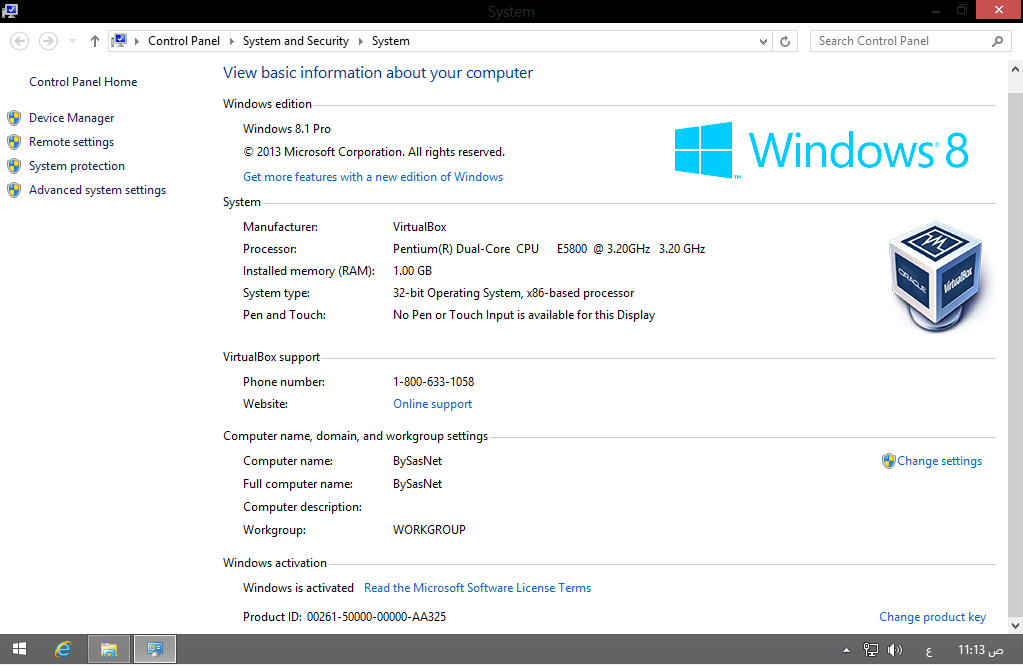Click System window icon in title bar
The width and height of the screenshot is (1023, 665).
[x=10, y=11]
